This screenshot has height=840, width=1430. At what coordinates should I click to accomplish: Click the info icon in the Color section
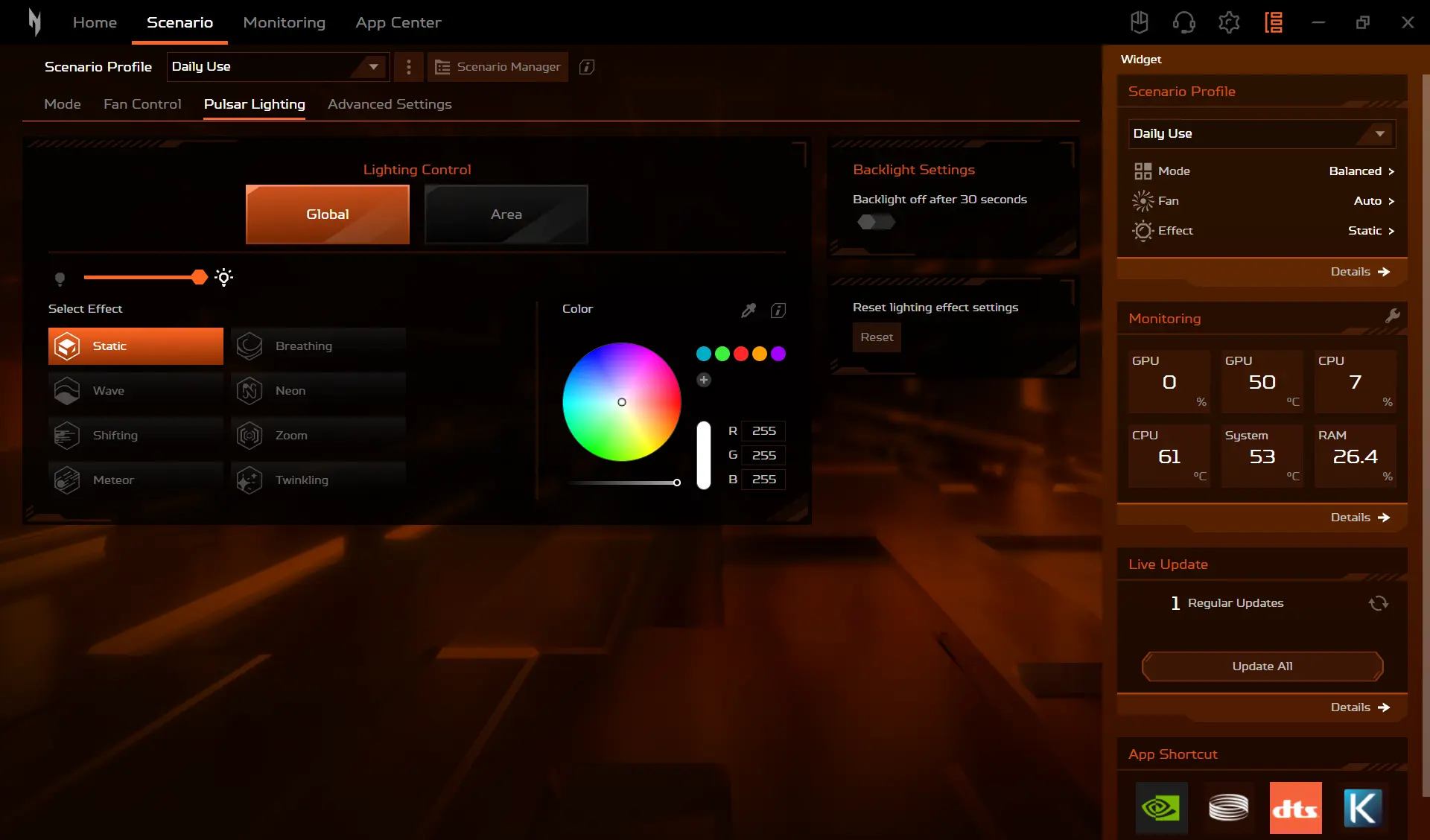(x=778, y=310)
